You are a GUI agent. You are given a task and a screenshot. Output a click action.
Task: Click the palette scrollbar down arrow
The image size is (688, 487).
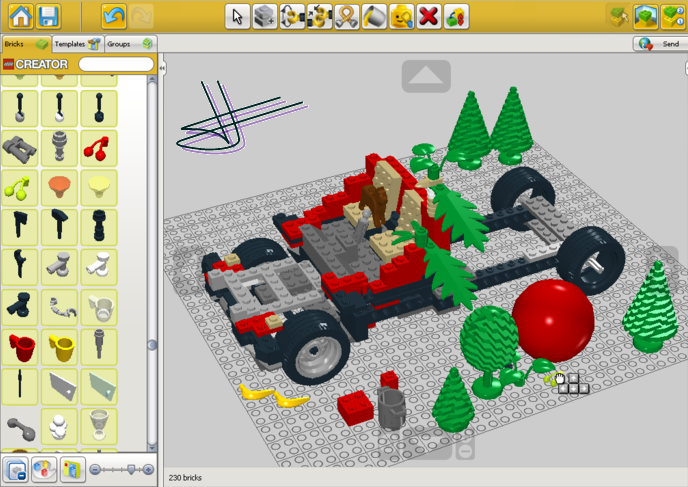152,448
